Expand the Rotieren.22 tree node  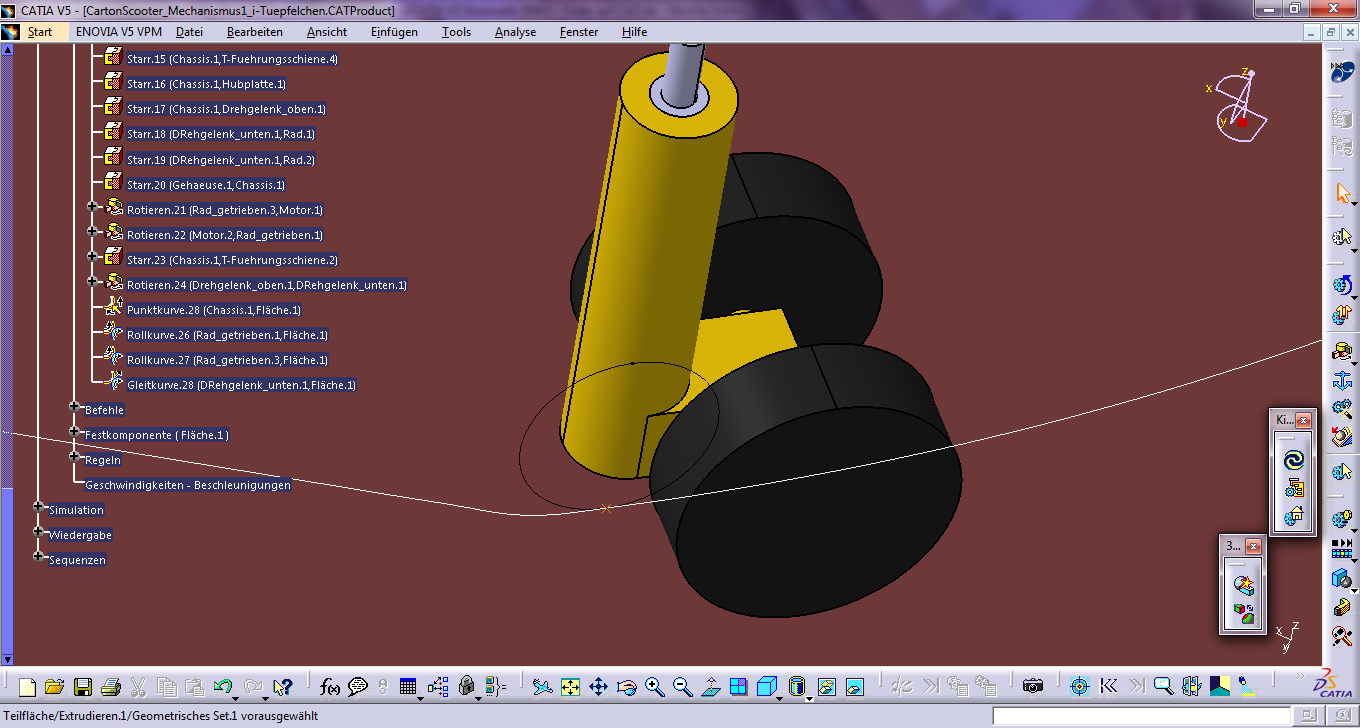pos(92,231)
